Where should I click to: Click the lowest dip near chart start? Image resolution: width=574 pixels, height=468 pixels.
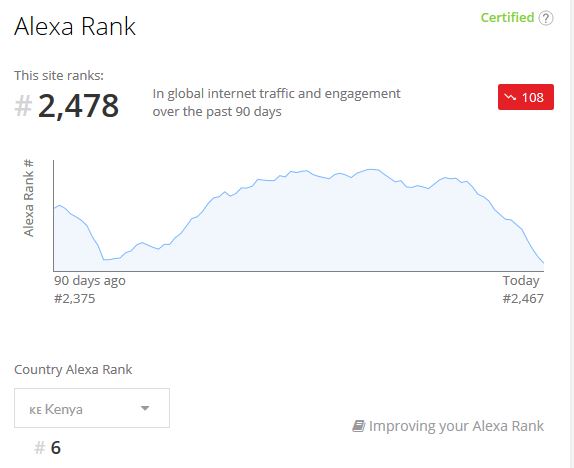pos(105,260)
